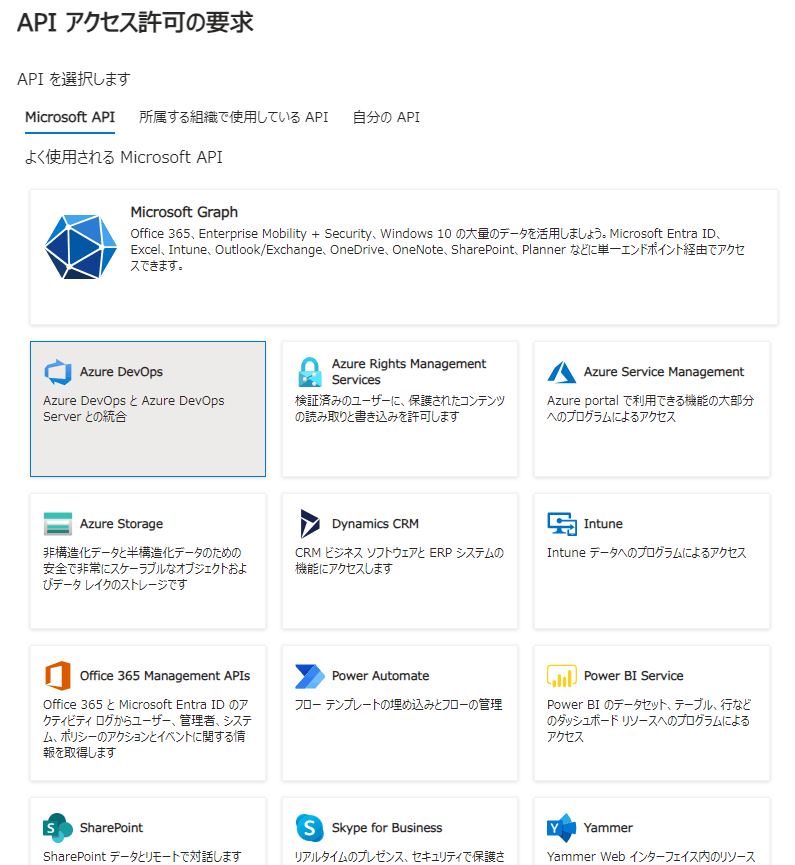Click 'CRM ビジネス ソフトウェアと ERP' description

(399, 560)
